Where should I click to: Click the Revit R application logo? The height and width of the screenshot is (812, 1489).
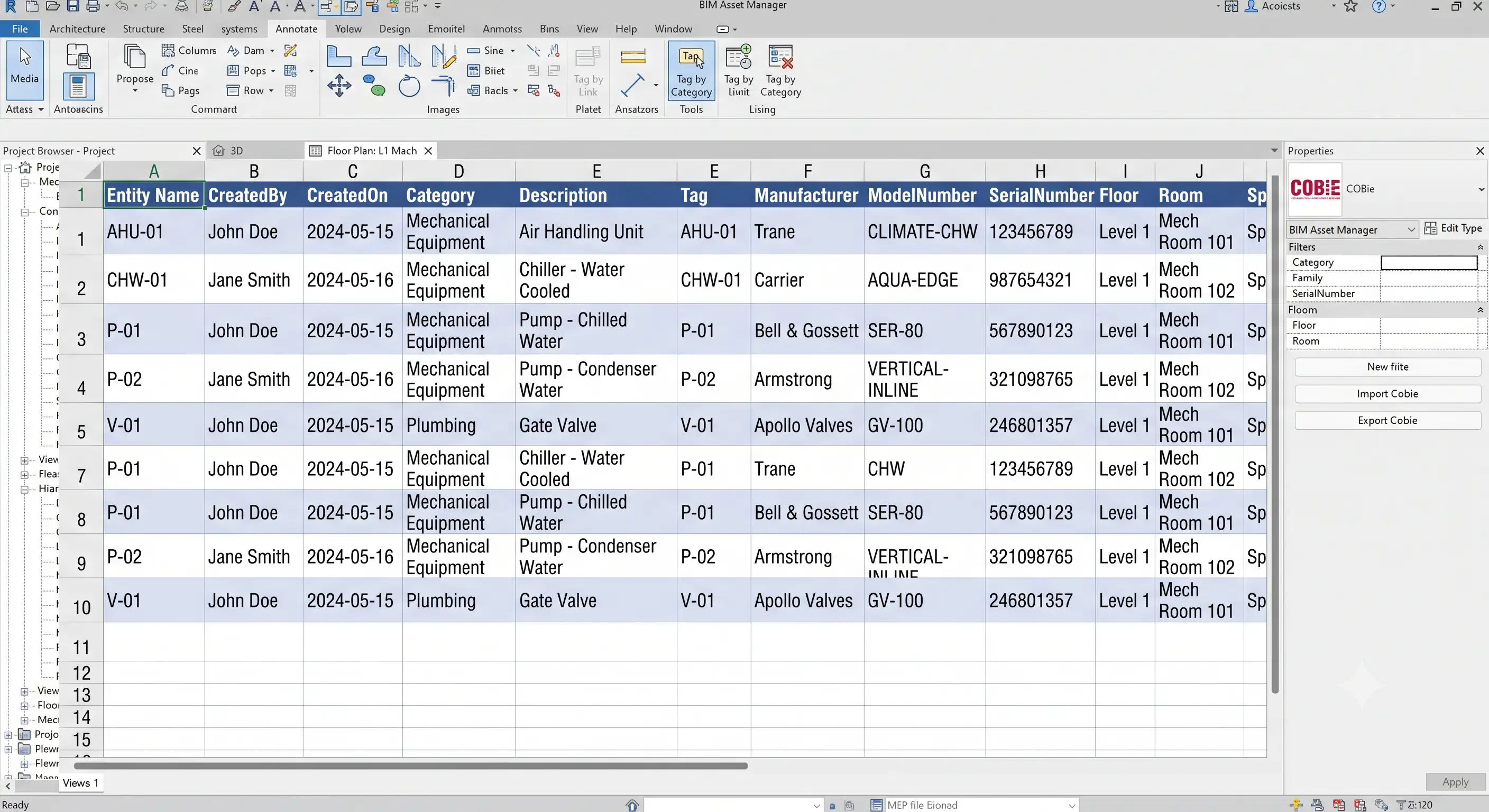coord(11,6)
